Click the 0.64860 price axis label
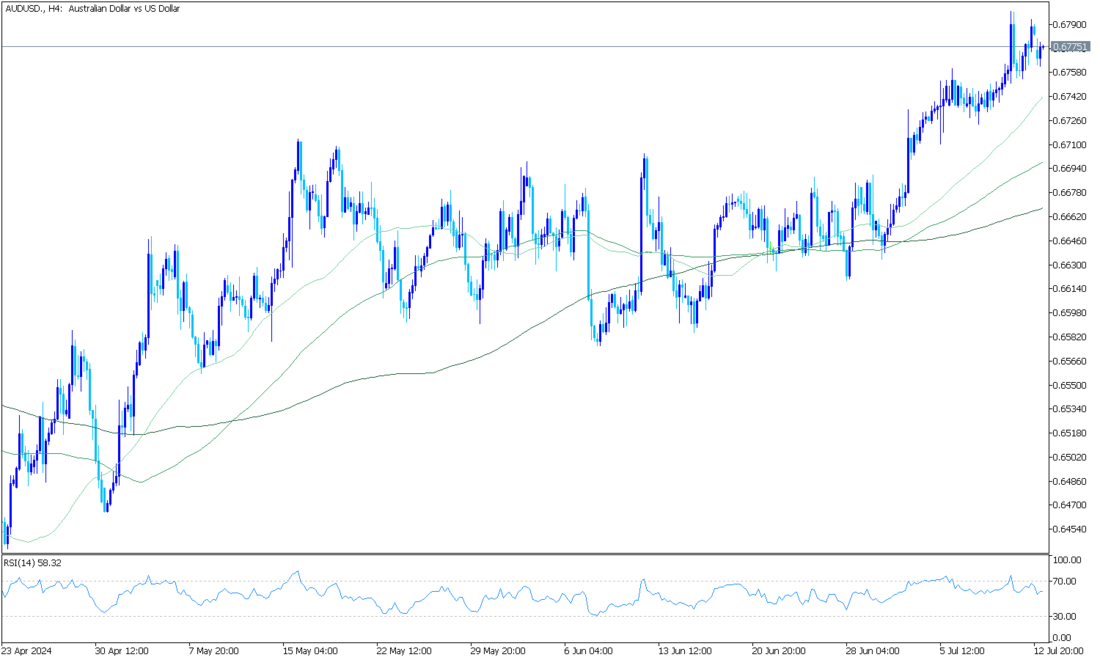Image resolution: width=1100 pixels, height=660 pixels. tap(1070, 481)
